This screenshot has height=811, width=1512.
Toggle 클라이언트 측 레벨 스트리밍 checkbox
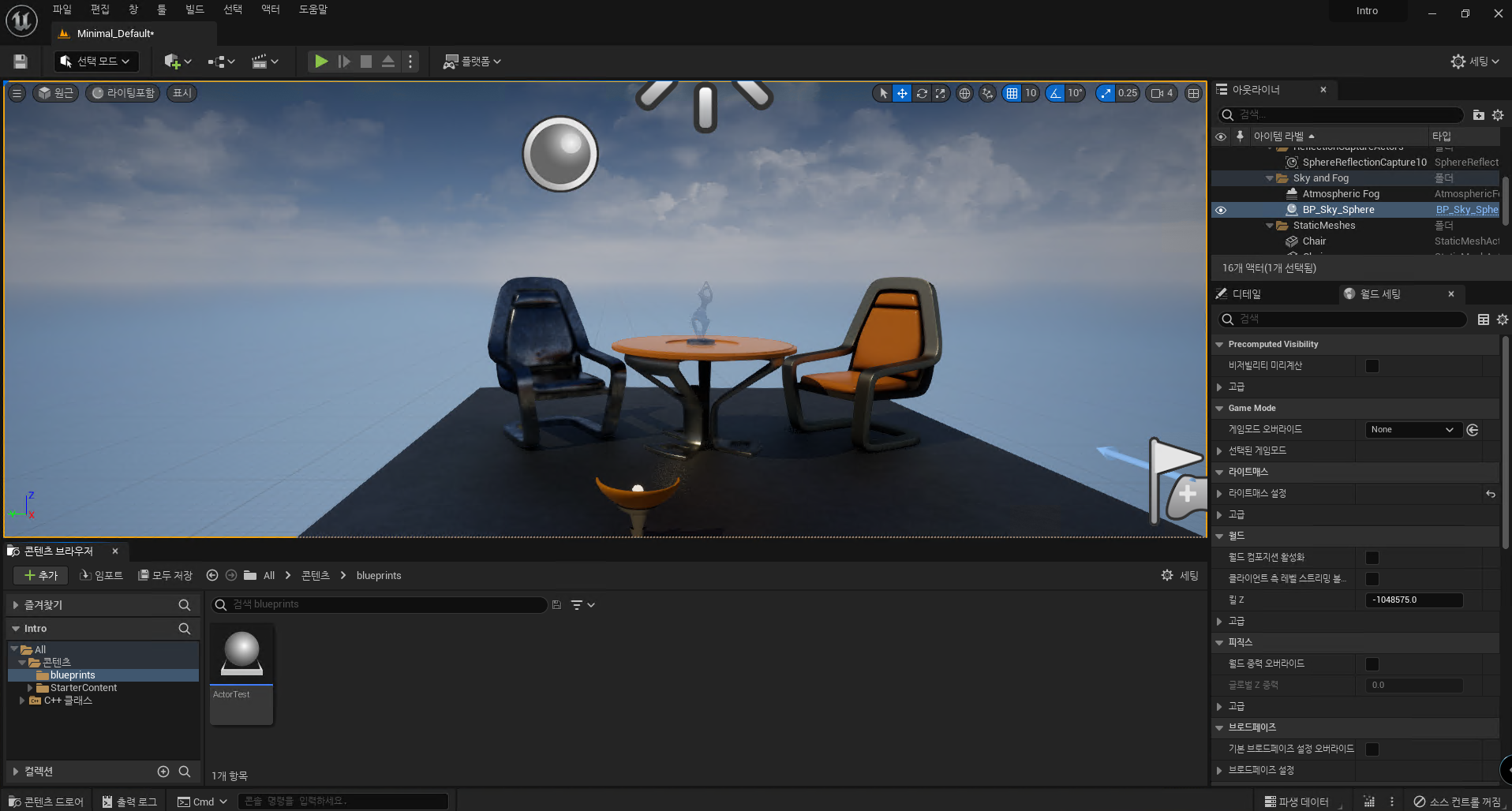1372,579
